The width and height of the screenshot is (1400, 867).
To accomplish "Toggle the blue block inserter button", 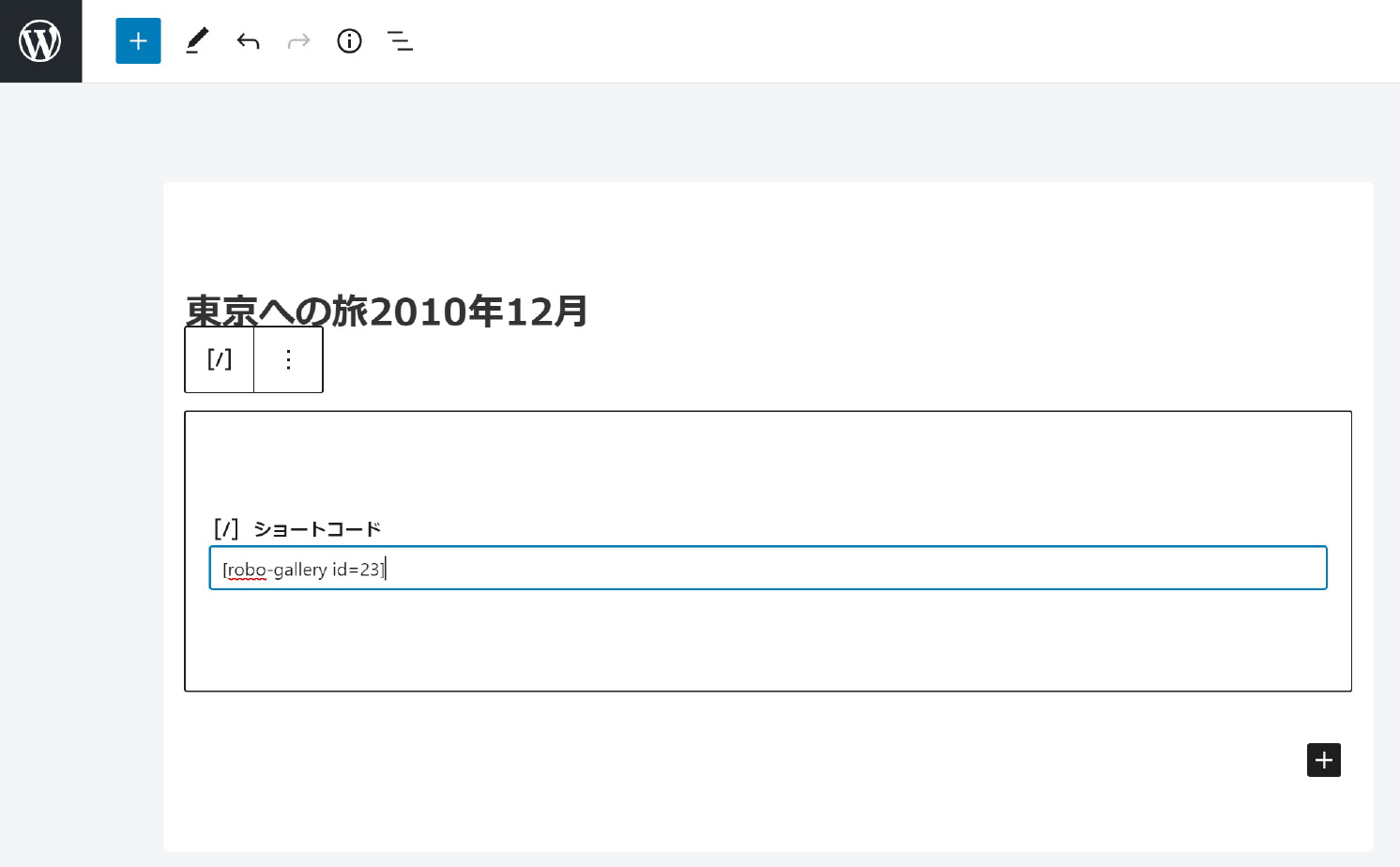I will point(138,41).
